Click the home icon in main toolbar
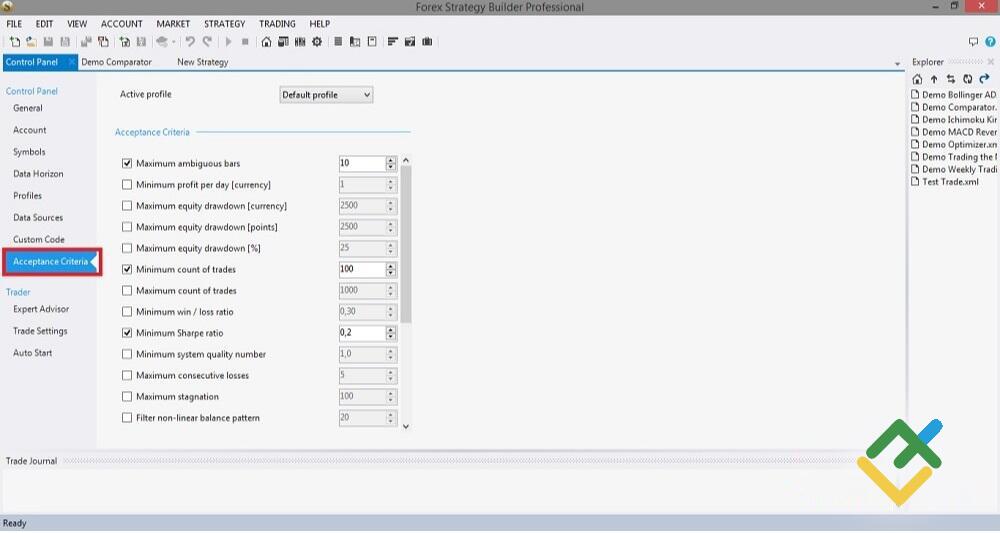 [266, 42]
